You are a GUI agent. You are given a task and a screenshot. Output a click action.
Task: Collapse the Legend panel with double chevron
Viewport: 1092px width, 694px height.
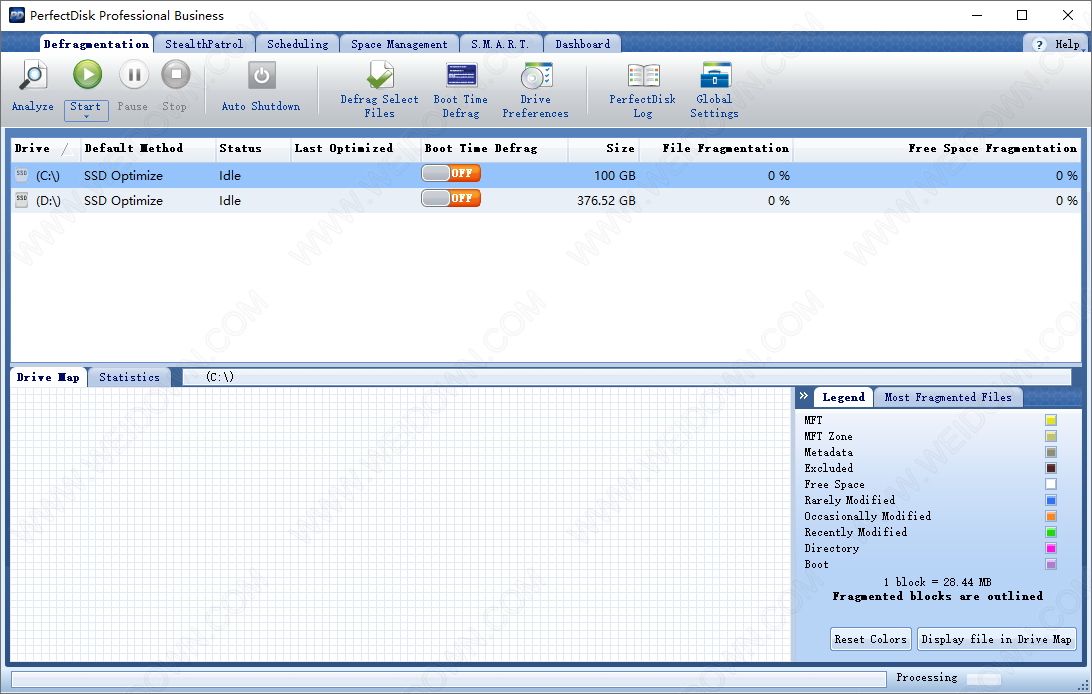pos(804,397)
